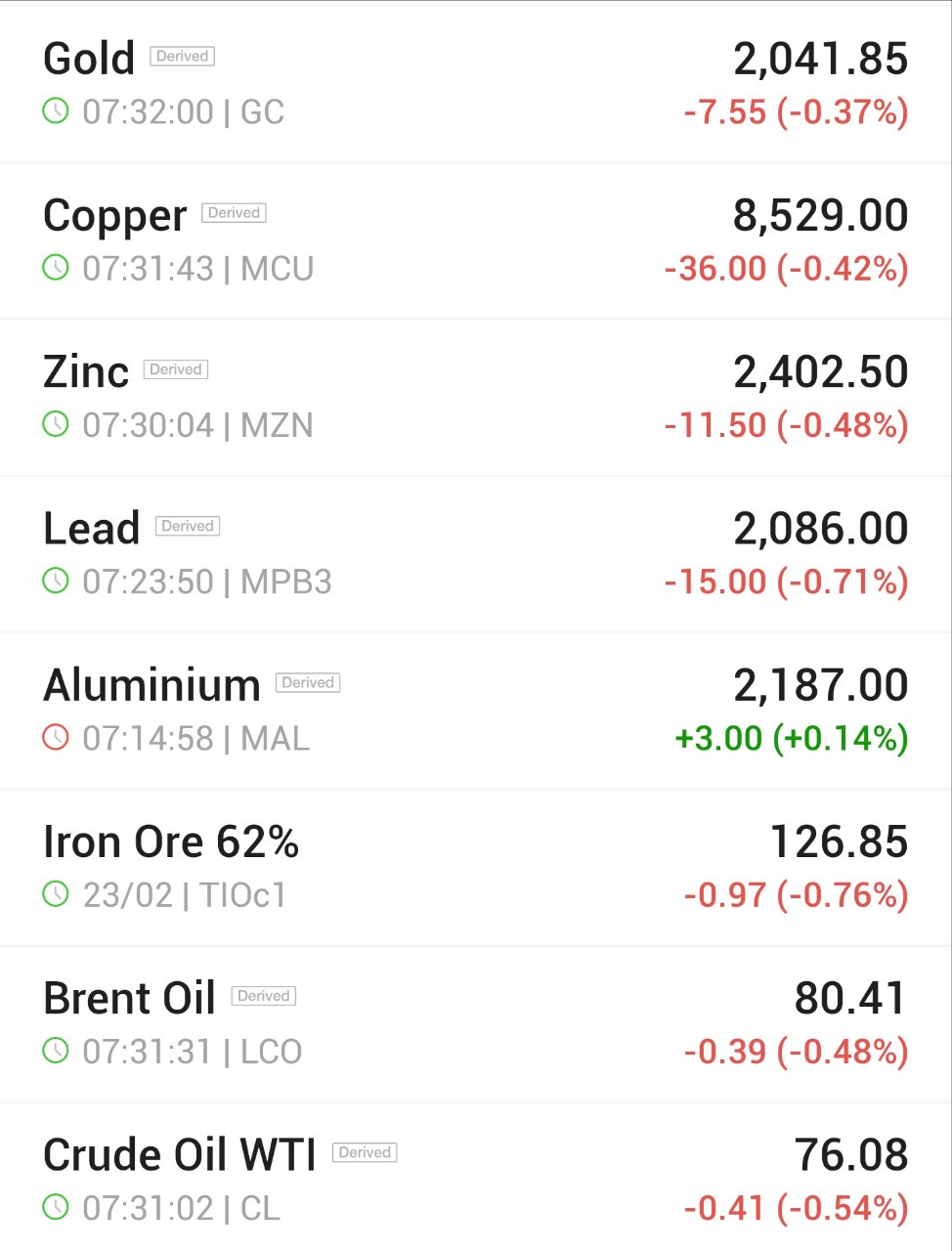Viewport: 952px width, 1251px height.
Task: Click the Derived tag beside Crude Oil WTI
Action: tap(365, 1152)
